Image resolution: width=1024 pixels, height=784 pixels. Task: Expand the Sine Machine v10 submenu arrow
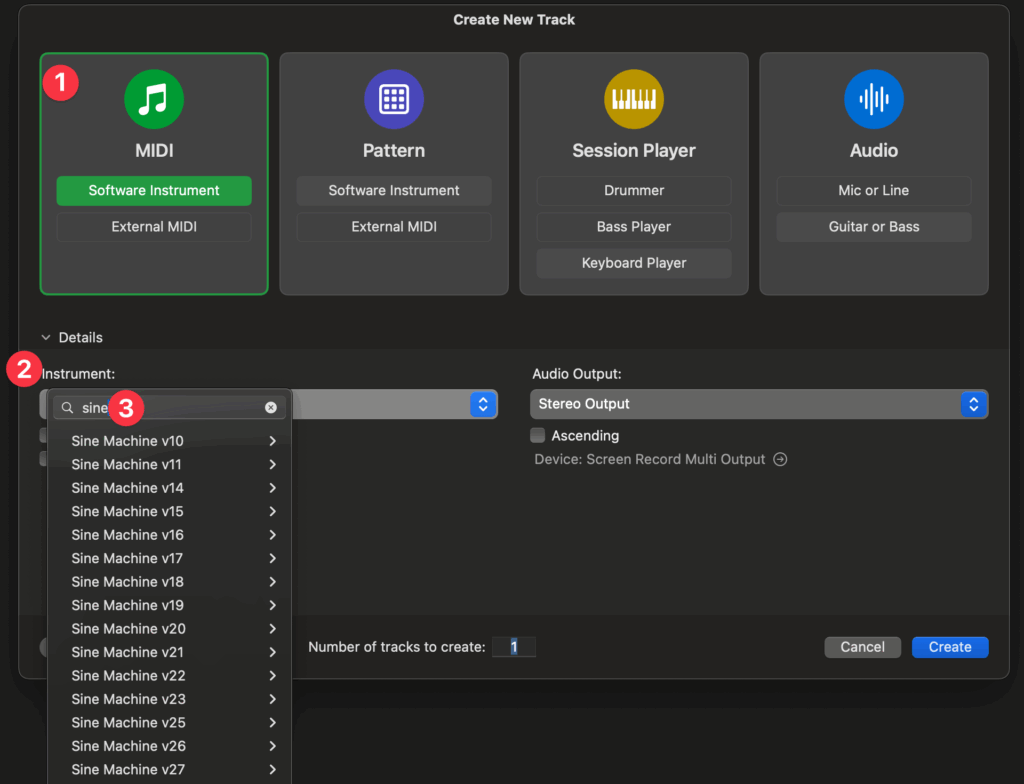[272, 441]
